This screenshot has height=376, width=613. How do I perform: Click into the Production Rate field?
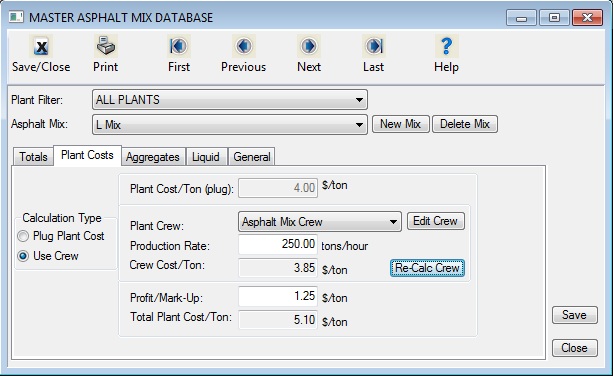(x=278, y=245)
